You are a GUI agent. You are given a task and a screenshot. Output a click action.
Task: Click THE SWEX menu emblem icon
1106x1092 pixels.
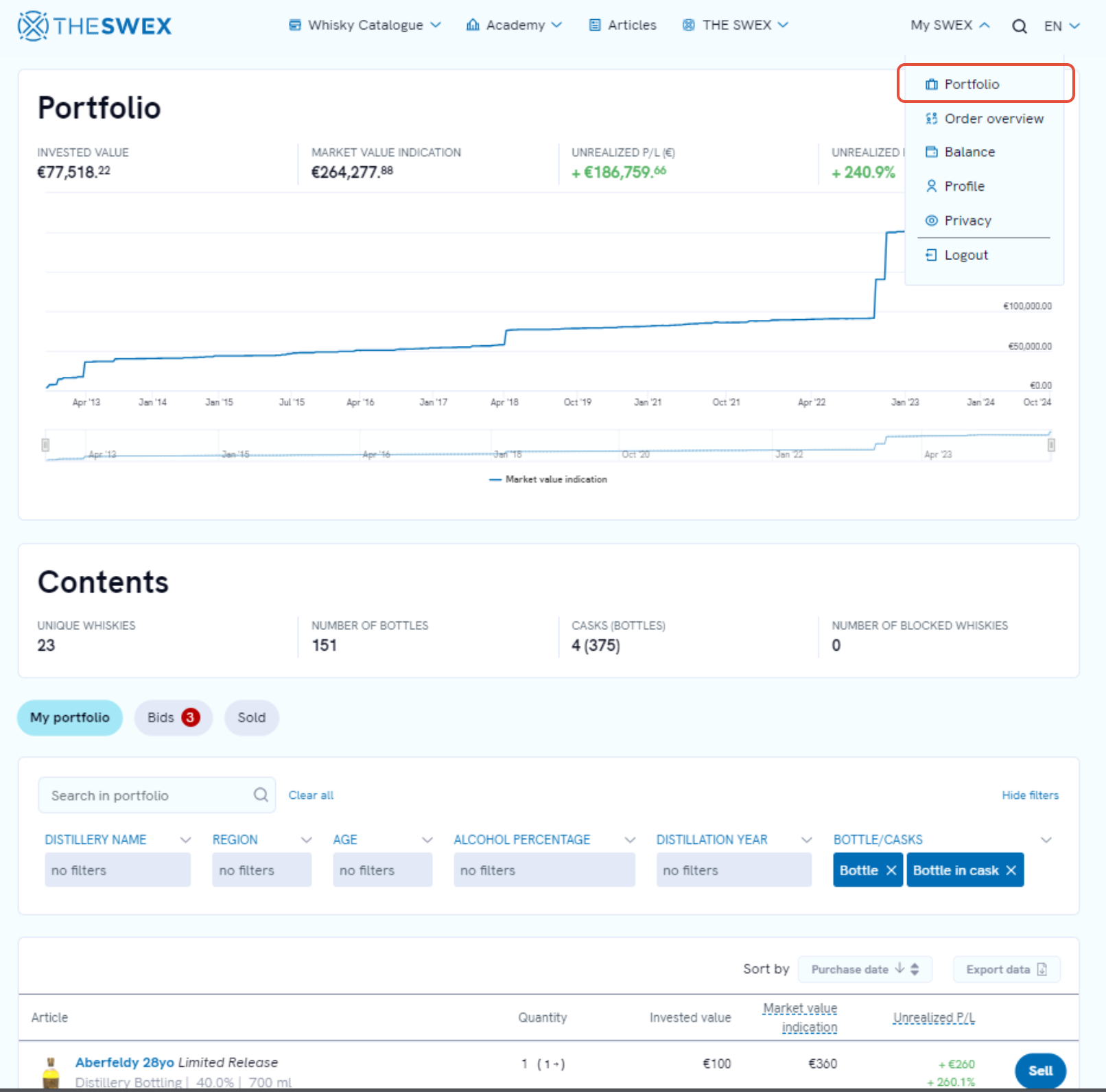click(x=689, y=25)
